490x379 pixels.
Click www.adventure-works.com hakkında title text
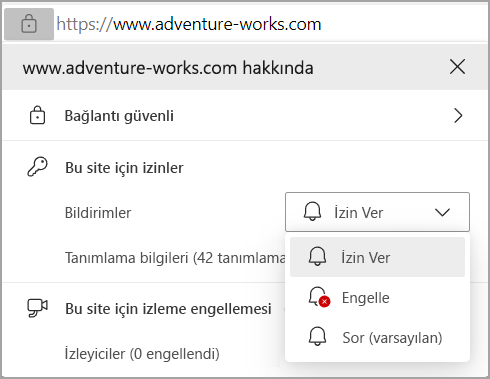pos(168,68)
